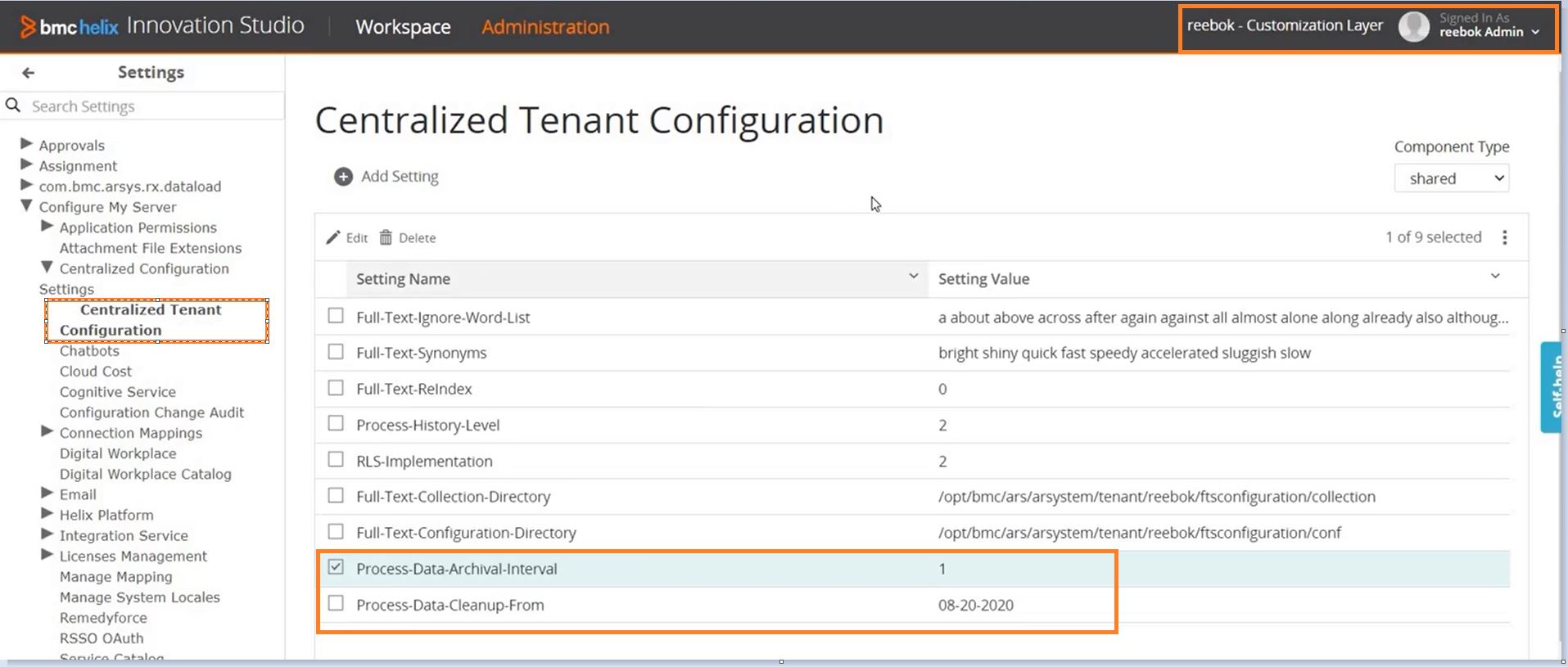Check the Full-Text-Synonyms row
The width and height of the screenshot is (1568, 667).
(336, 352)
